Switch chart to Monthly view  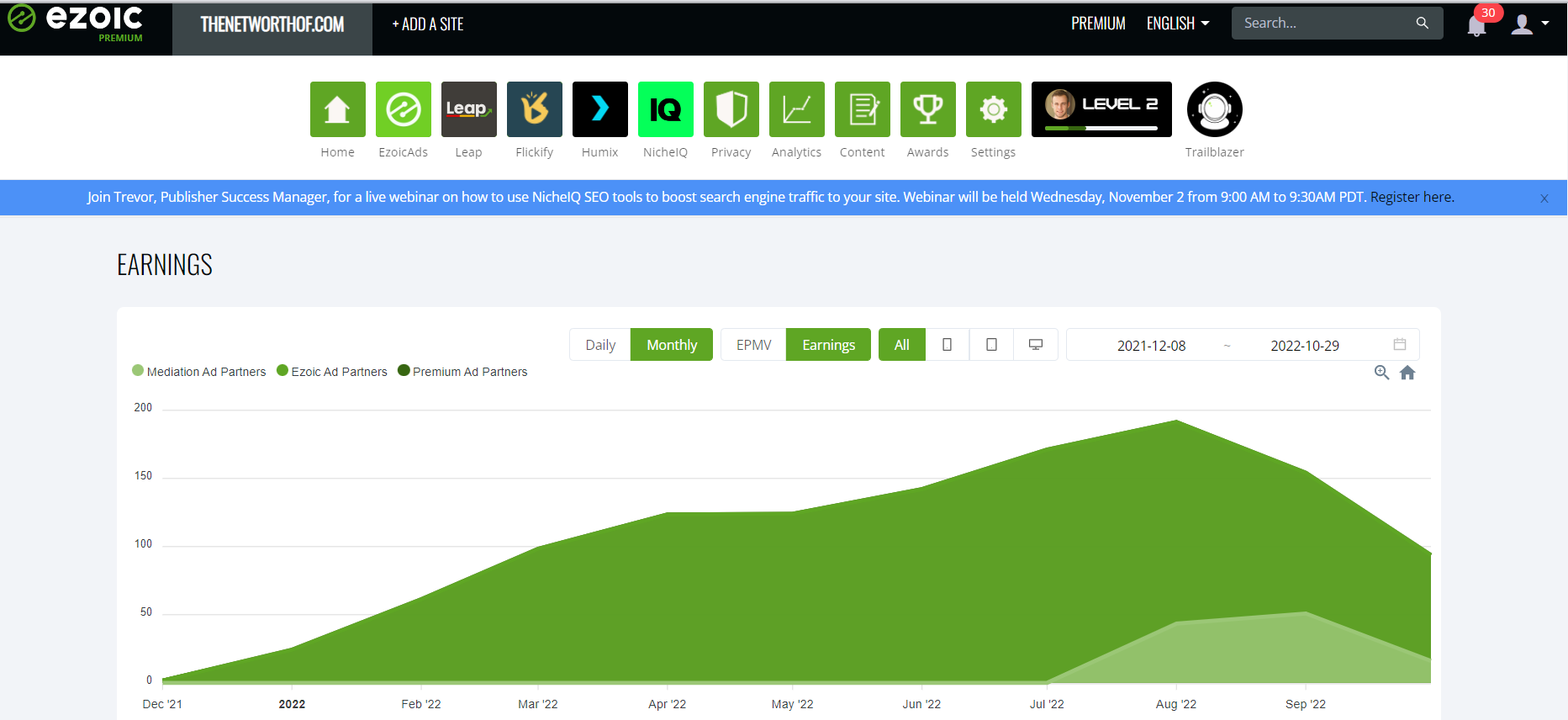(672, 345)
